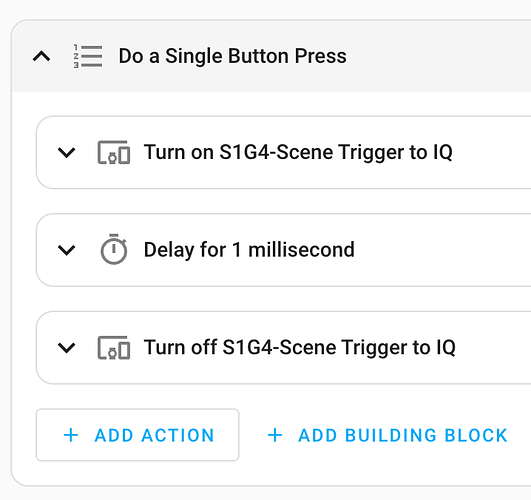Viewport: 531px width, 500px height.
Task: Click the stopwatch delay icon
Action: click(114, 249)
